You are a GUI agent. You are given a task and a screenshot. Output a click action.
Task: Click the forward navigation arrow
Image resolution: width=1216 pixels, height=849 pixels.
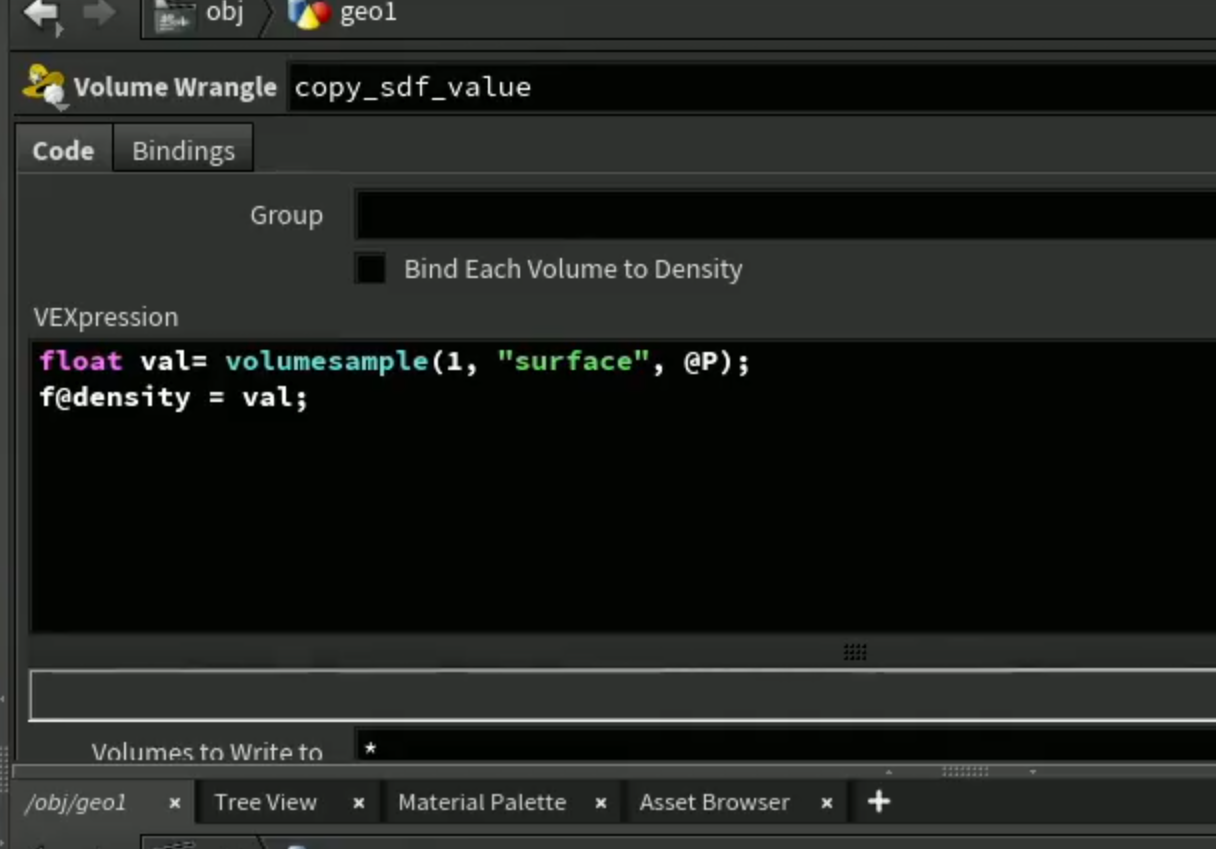tap(98, 13)
